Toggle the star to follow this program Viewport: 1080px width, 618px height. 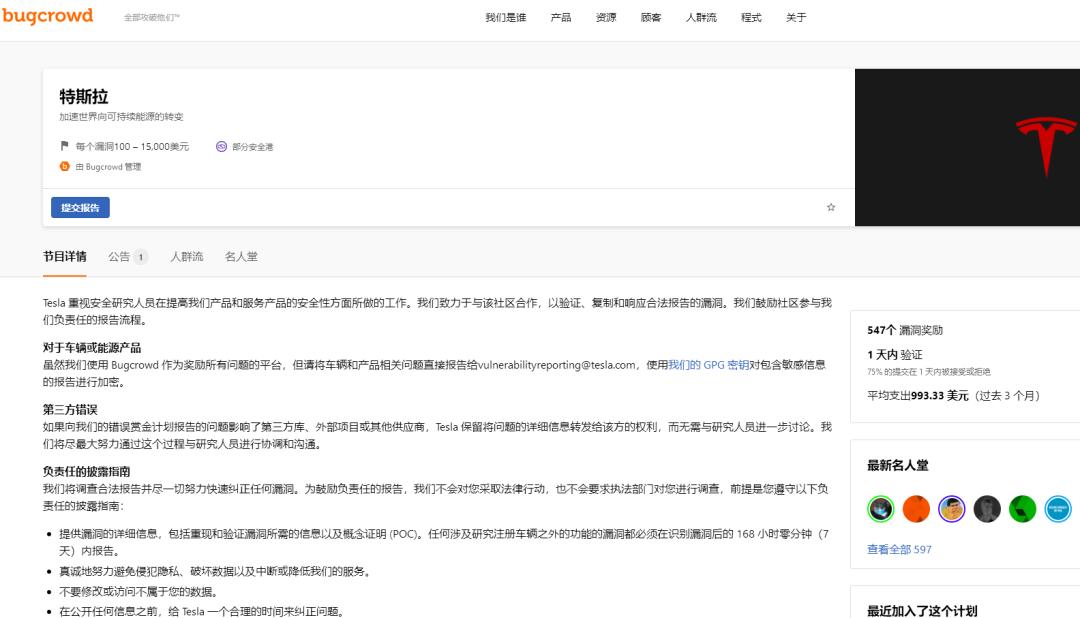tap(830, 206)
